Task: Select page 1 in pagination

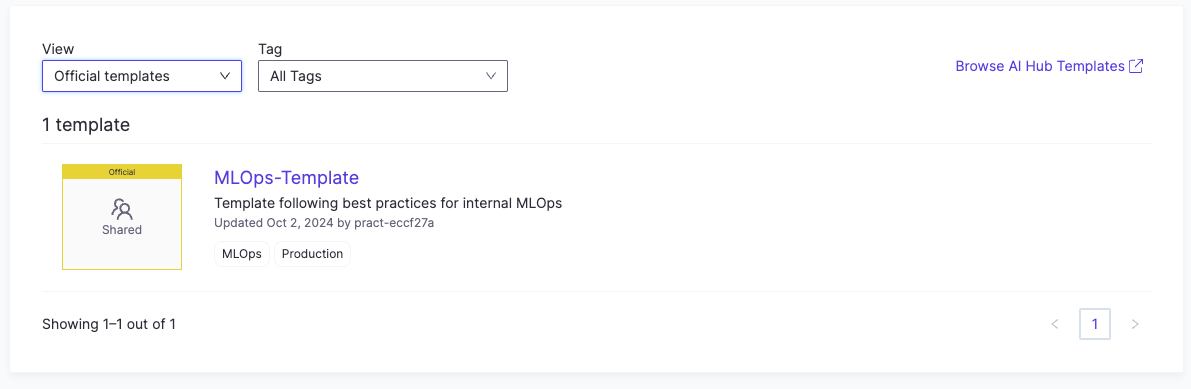Action: pos(1095,324)
